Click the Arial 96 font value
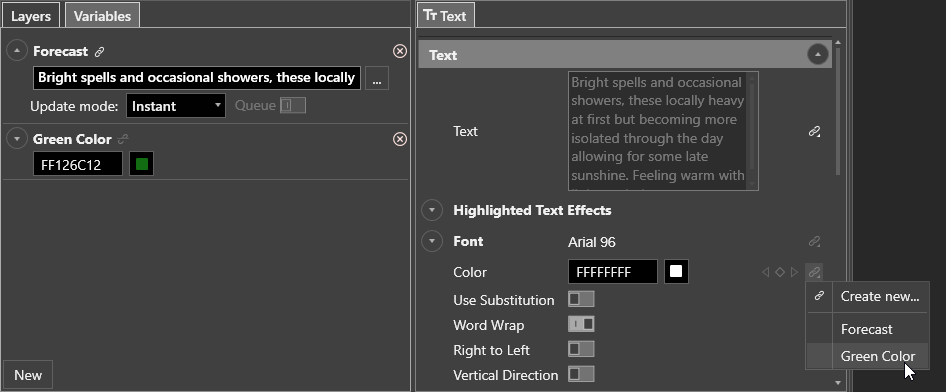 (591, 242)
